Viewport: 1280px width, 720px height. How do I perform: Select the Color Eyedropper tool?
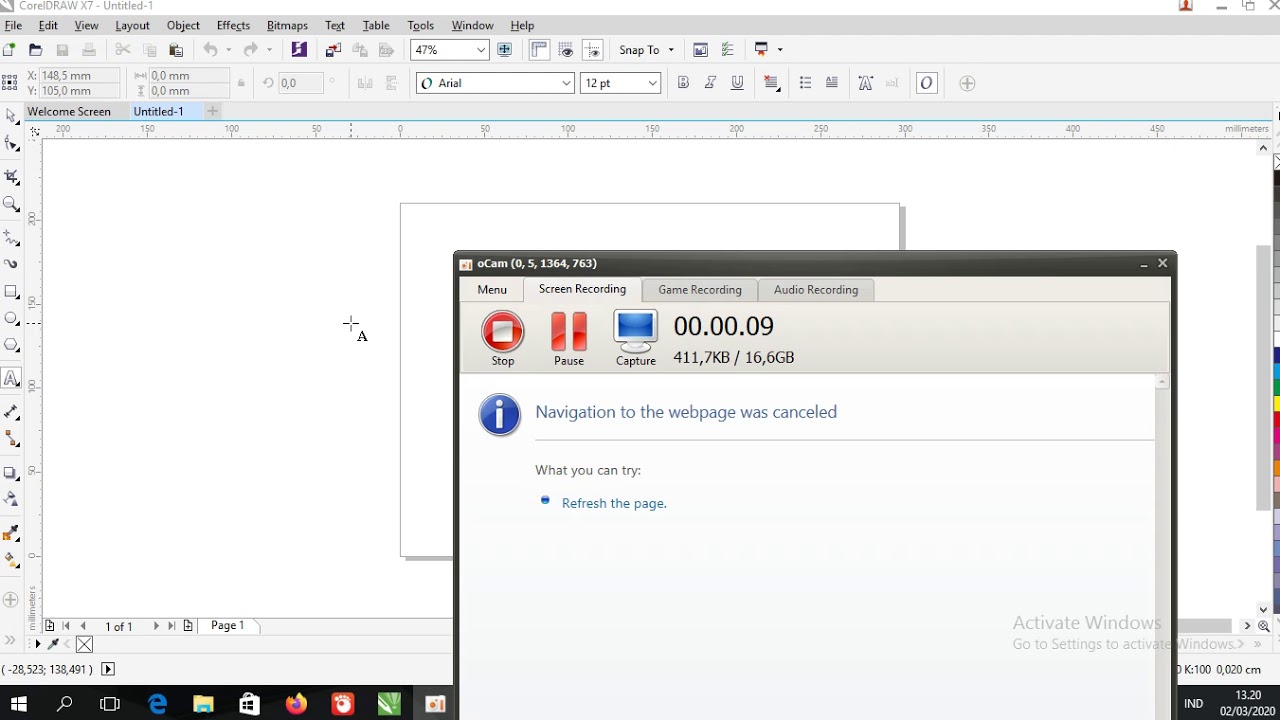[x=11, y=532]
